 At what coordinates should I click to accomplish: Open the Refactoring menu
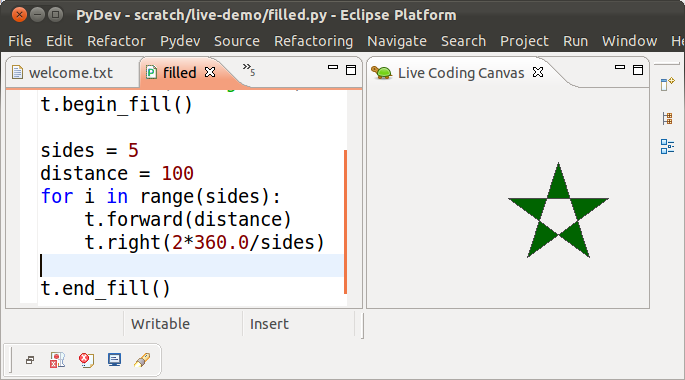coord(313,41)
